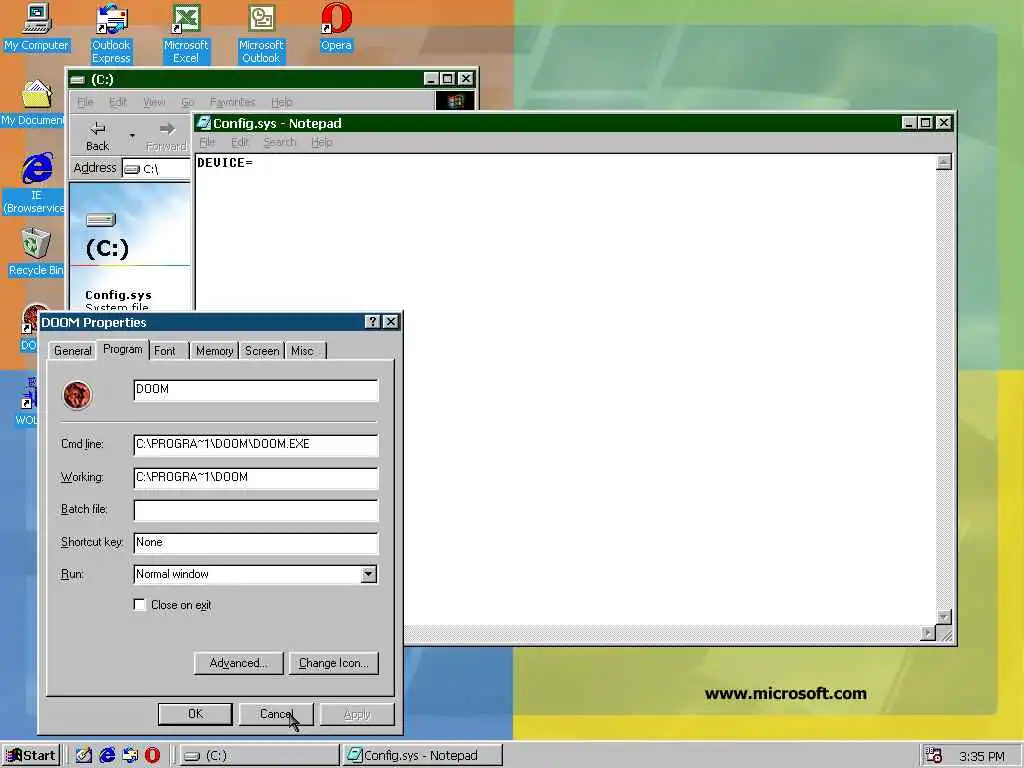Click the empty Batch file field
Screen dimensions: 1024x768
pyautogui.click(x=255, y=510)
